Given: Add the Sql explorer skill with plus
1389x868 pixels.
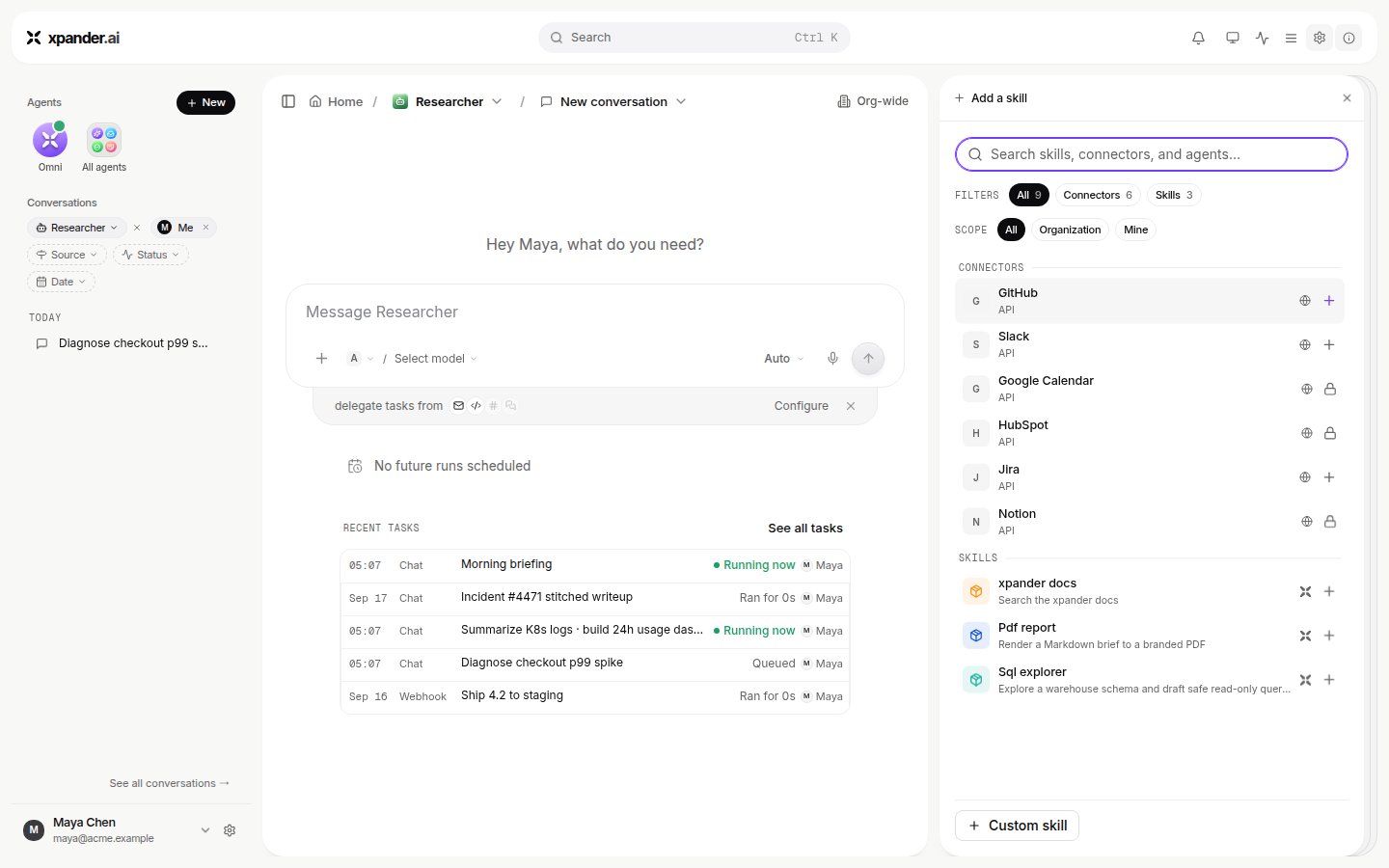Looking at the screenshot, I should coord(1329,680).
